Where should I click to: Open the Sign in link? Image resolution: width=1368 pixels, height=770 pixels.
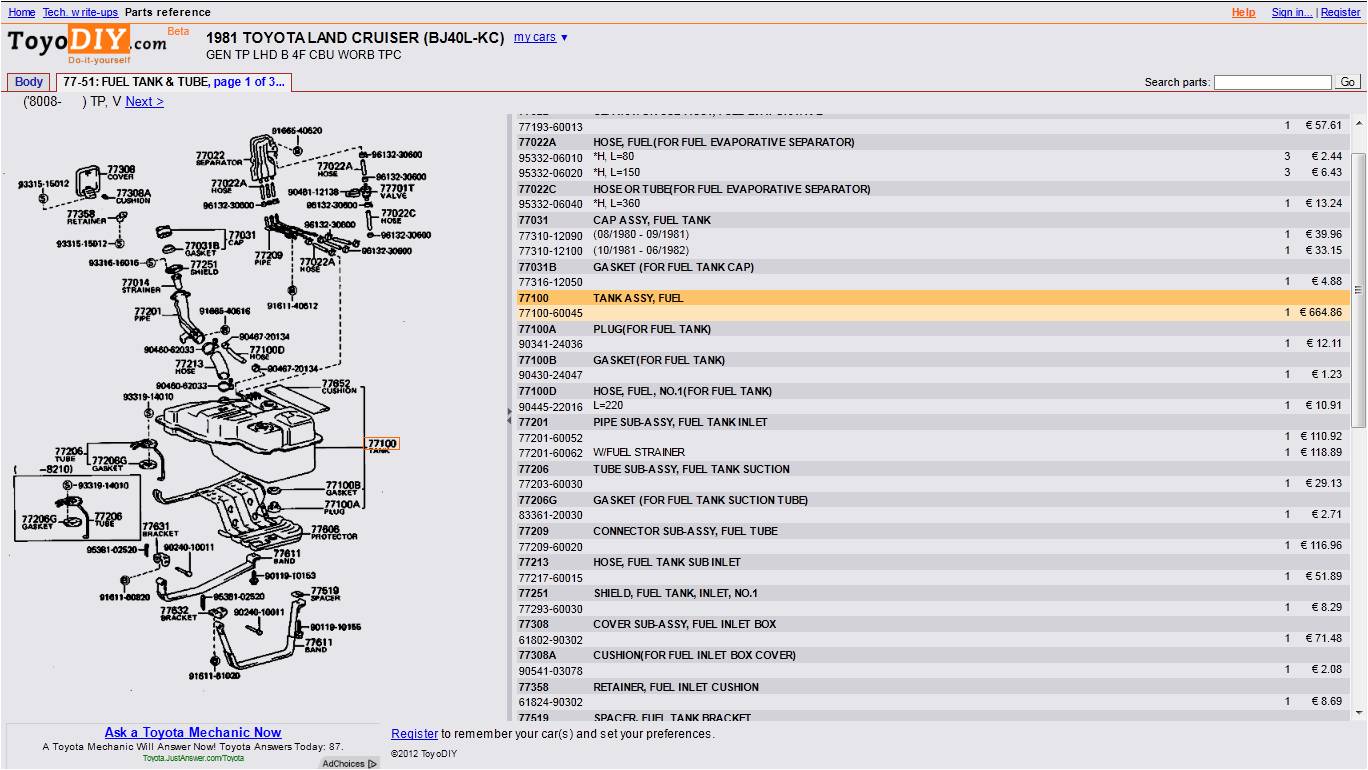point(1292,12)
